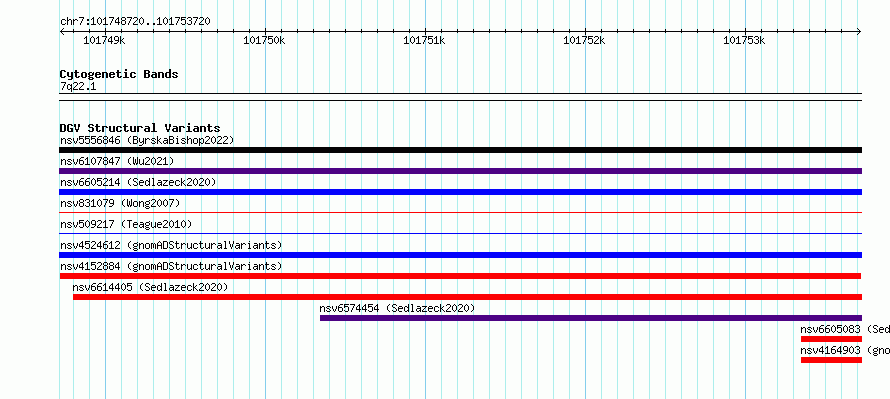Image resolution: width=890 pixels, height=399 pixels.
Task: Click the chr7:101748720..101753720 region label
Action: click(135, 22)
